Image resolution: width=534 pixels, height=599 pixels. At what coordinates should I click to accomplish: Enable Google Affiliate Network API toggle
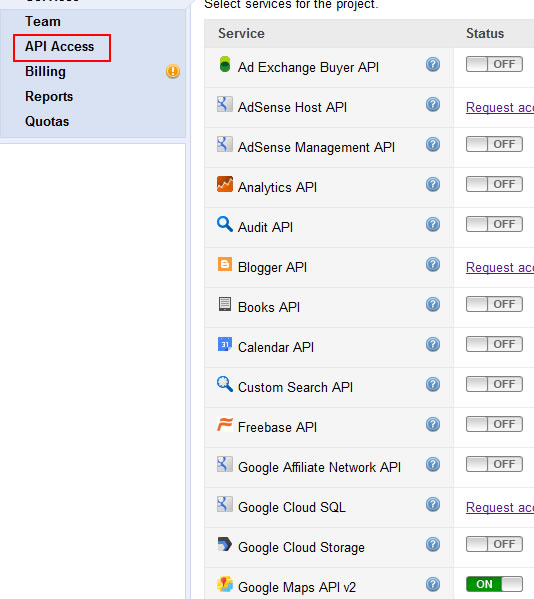494,464
